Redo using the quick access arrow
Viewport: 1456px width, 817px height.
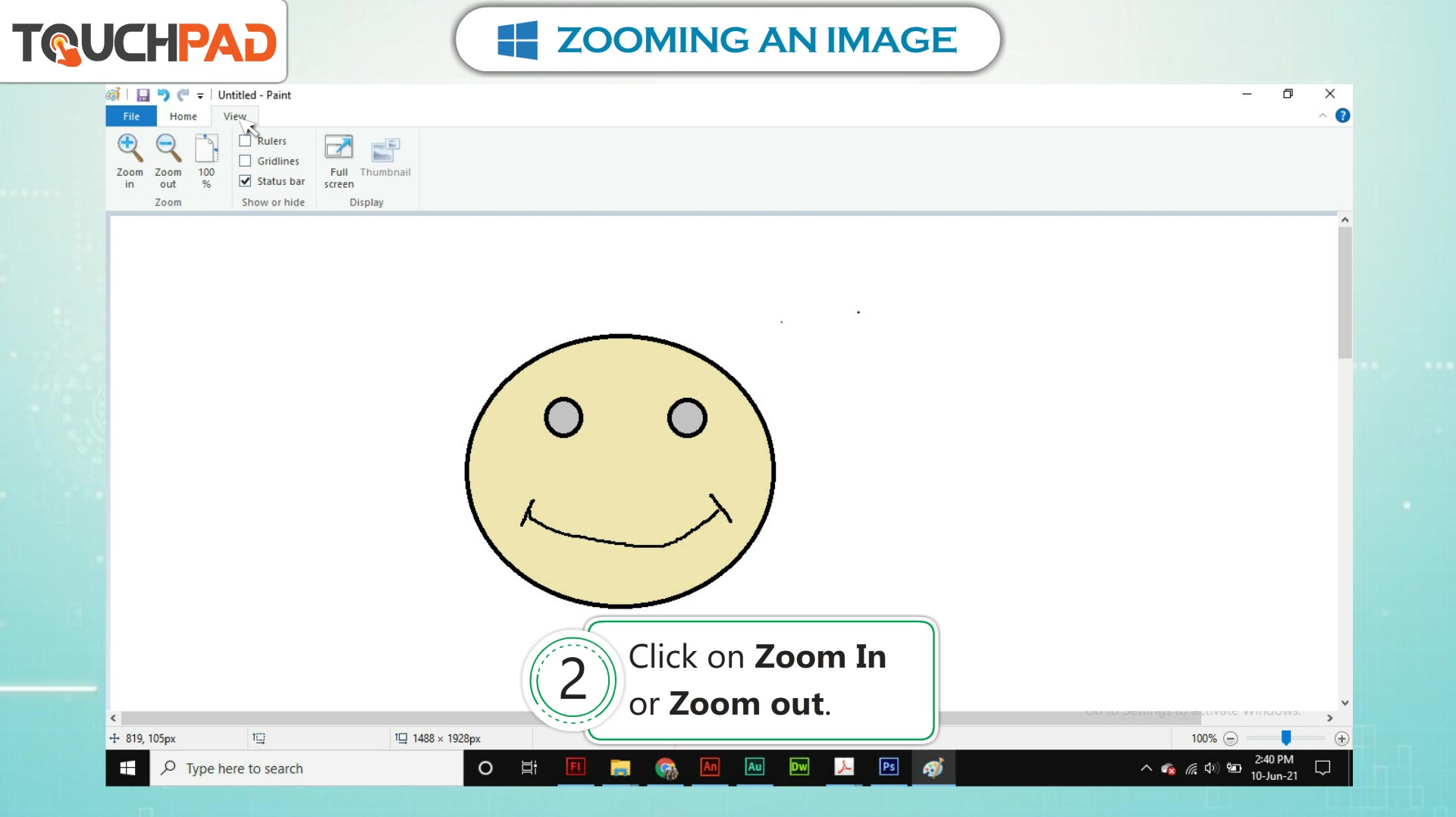(x=183, y=95)
